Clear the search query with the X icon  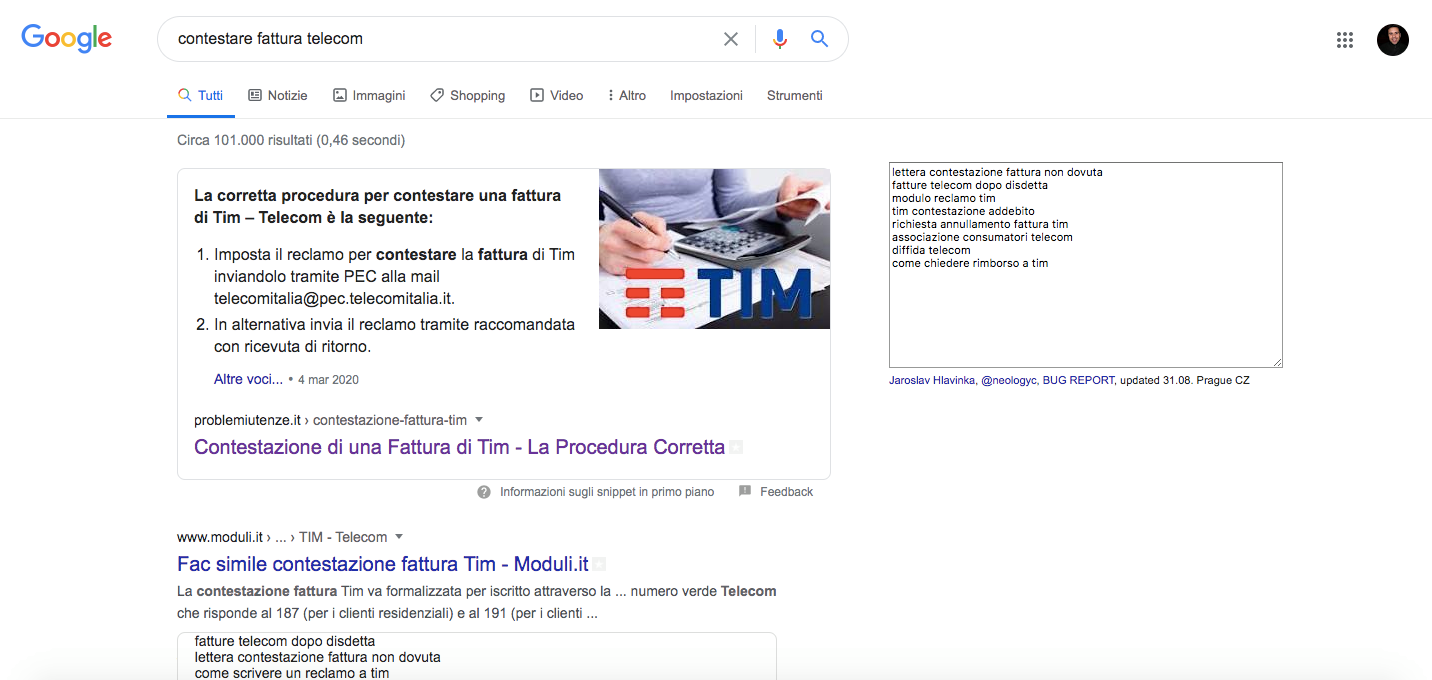coord(731,39)
